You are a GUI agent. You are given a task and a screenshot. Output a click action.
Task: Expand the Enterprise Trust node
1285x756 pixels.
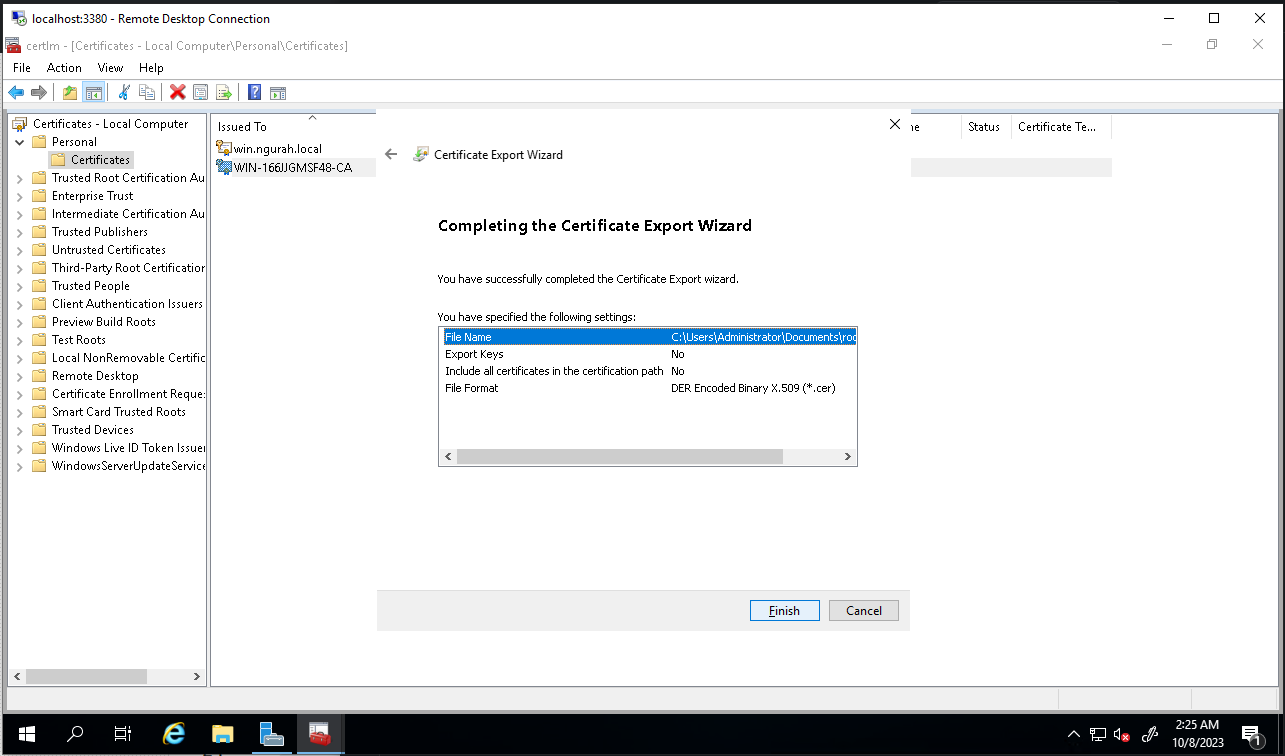(20, 196)
